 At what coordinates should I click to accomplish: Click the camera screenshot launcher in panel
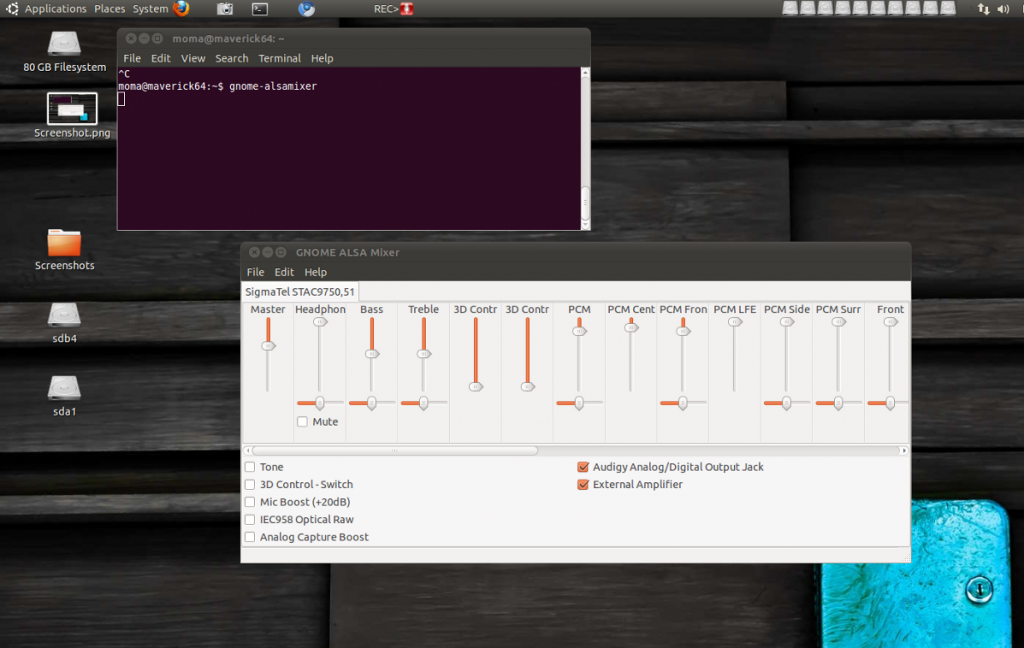pos(225,8)
